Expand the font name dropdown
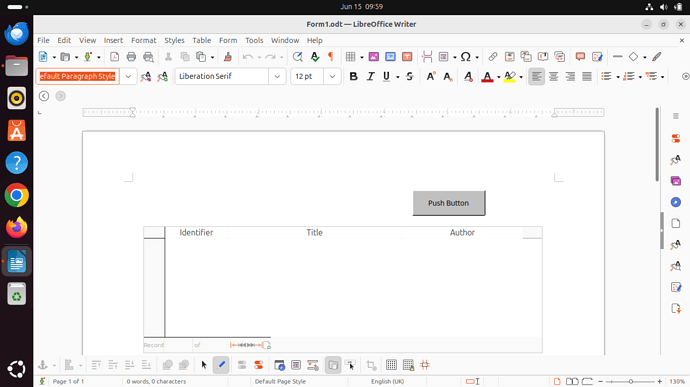Screen dimensions: 690x387 (x=277, y=77)
